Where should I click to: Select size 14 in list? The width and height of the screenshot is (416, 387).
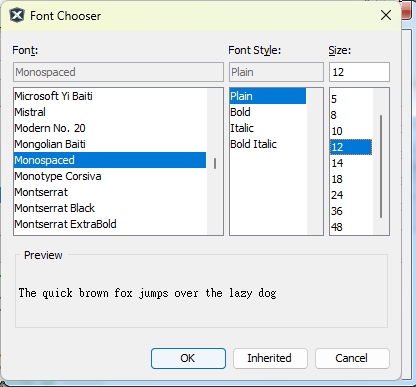[351, 163]
